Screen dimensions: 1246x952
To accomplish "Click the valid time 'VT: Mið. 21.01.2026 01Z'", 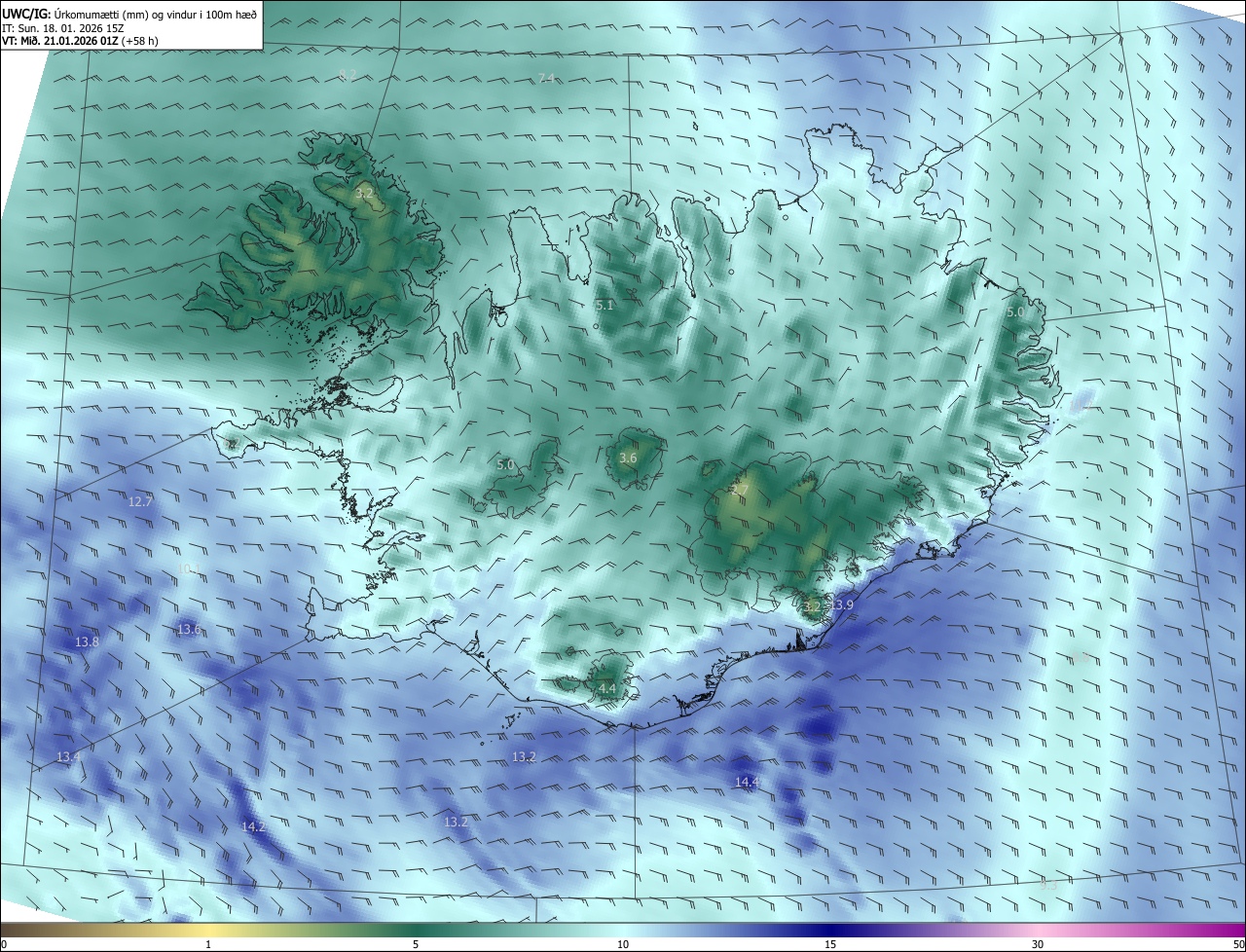I will (60, 41).
